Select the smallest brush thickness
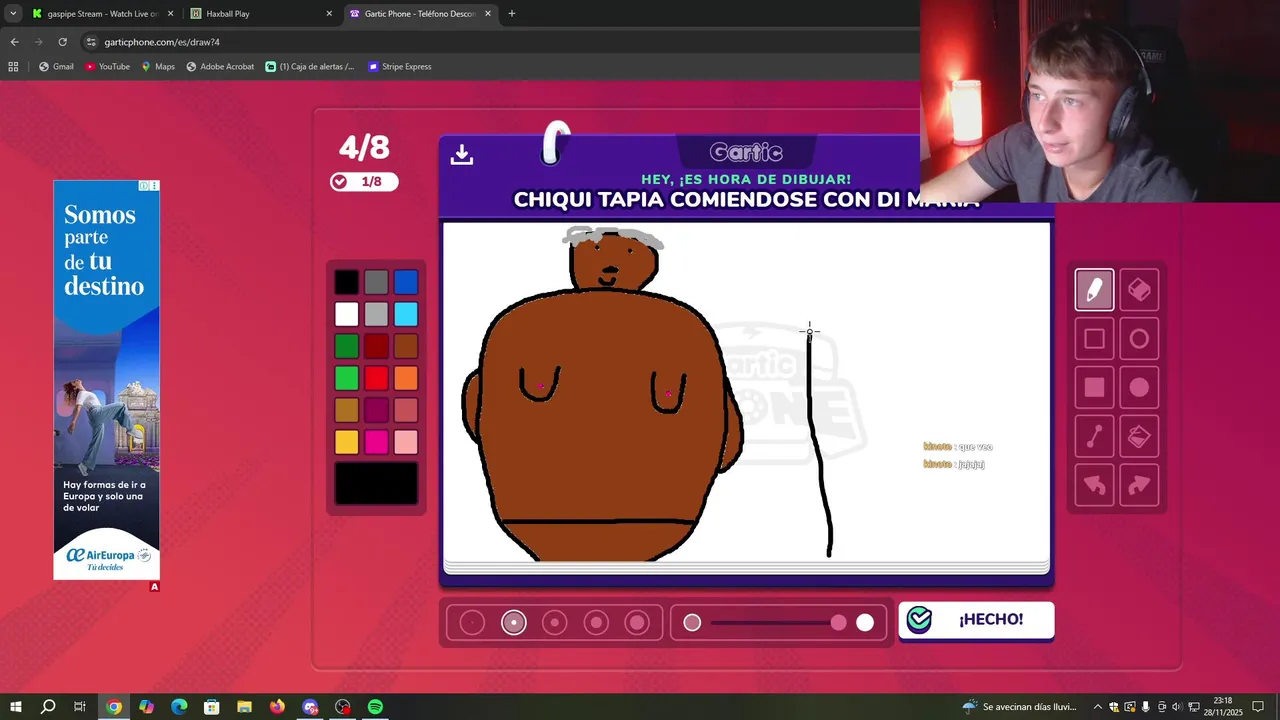 (x=472, y=623)
